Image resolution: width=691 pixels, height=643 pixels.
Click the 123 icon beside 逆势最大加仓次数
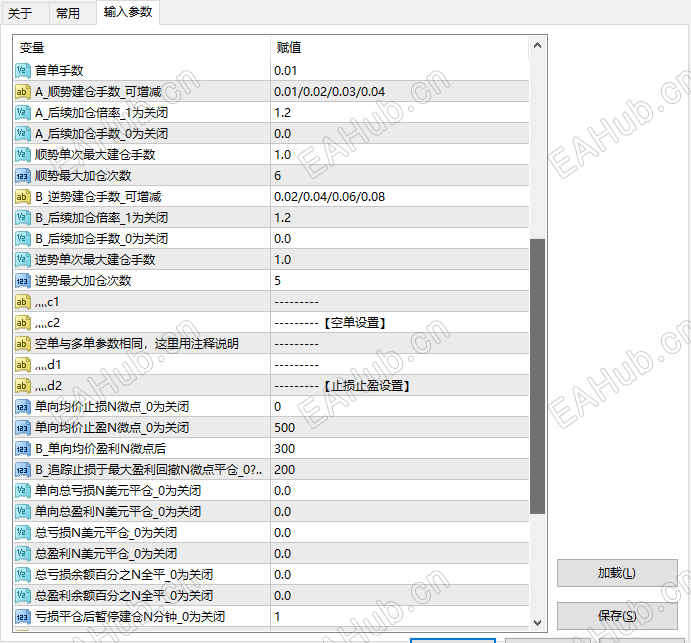22,281
